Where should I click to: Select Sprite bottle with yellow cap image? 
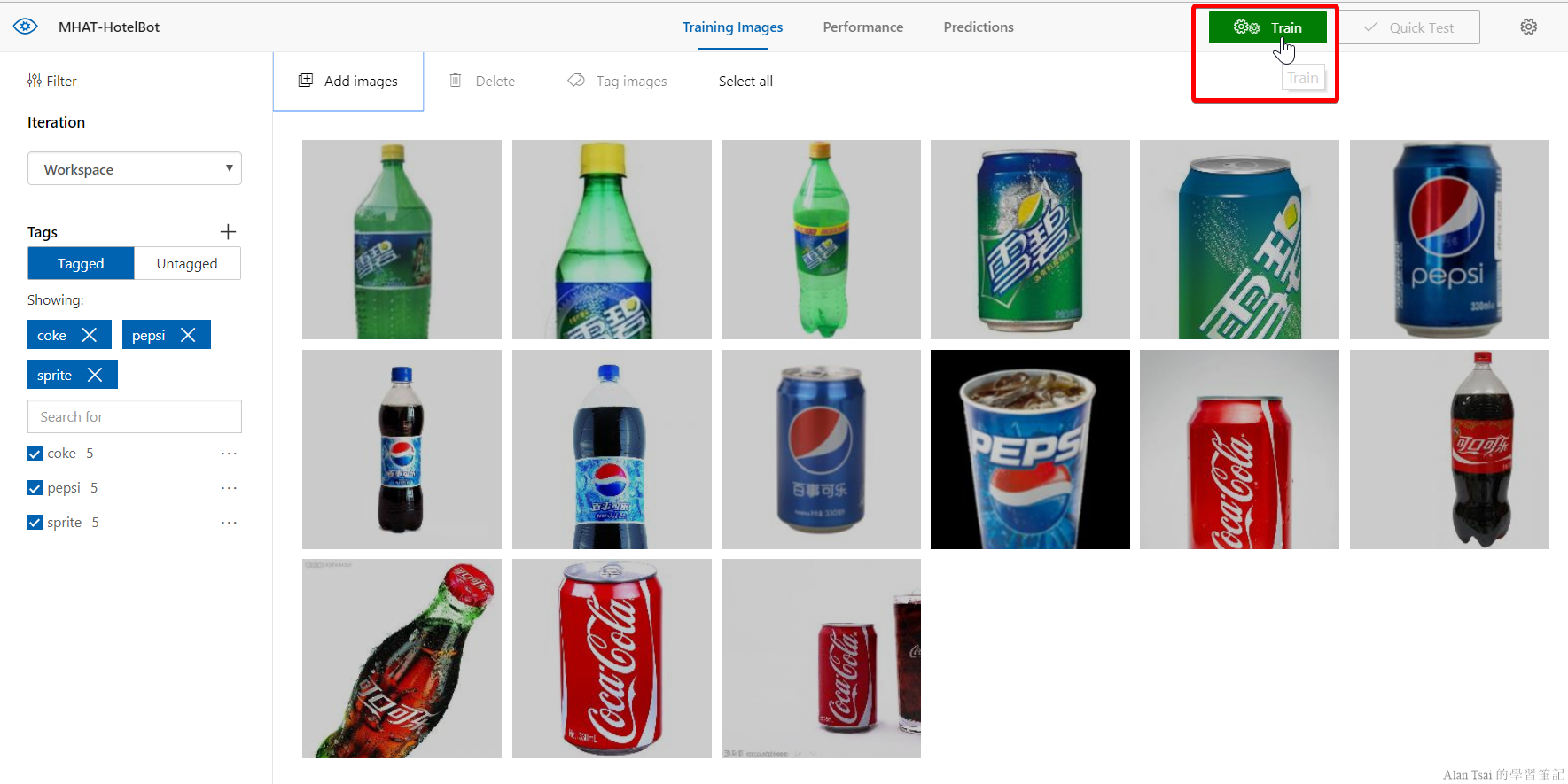pyautogui.click(x=612, y=239)
